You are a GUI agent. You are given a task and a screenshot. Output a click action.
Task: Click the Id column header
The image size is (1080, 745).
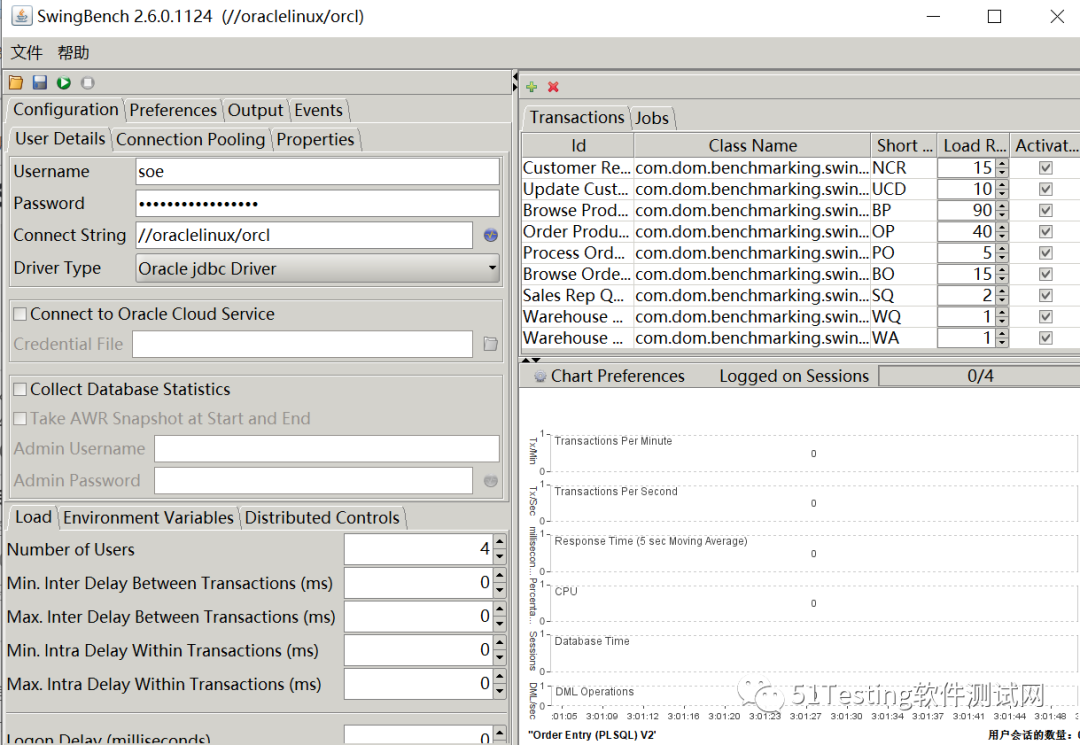point(578,145)
